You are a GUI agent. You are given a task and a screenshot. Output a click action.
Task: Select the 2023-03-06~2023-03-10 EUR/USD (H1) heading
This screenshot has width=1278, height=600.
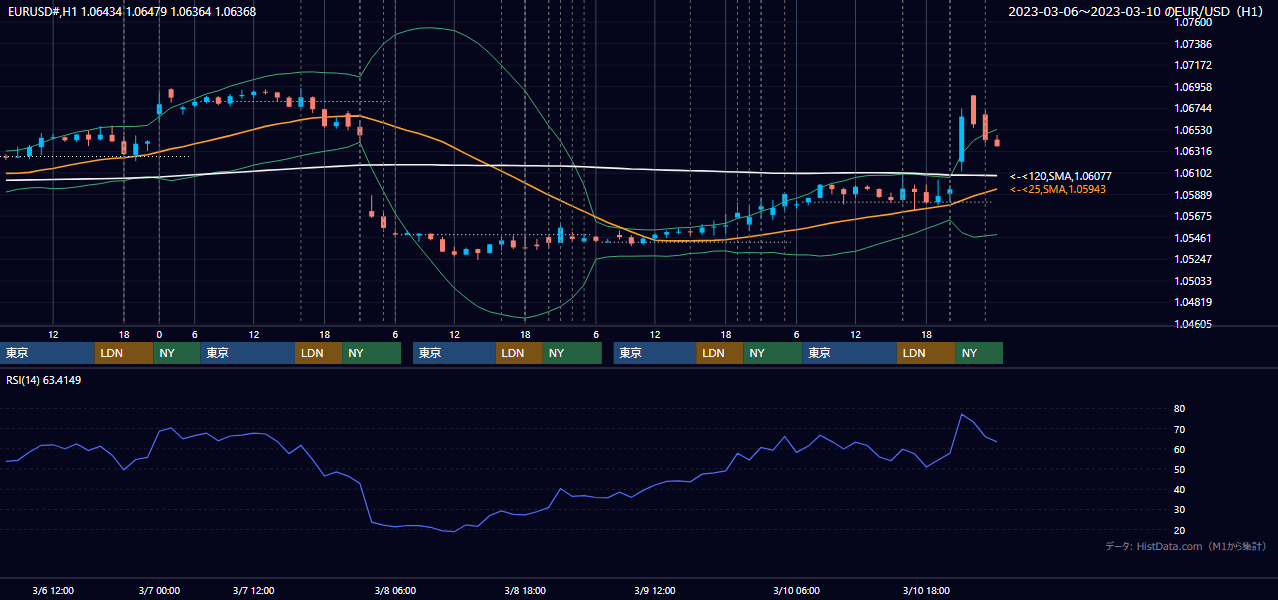[x=1136, y=12]
